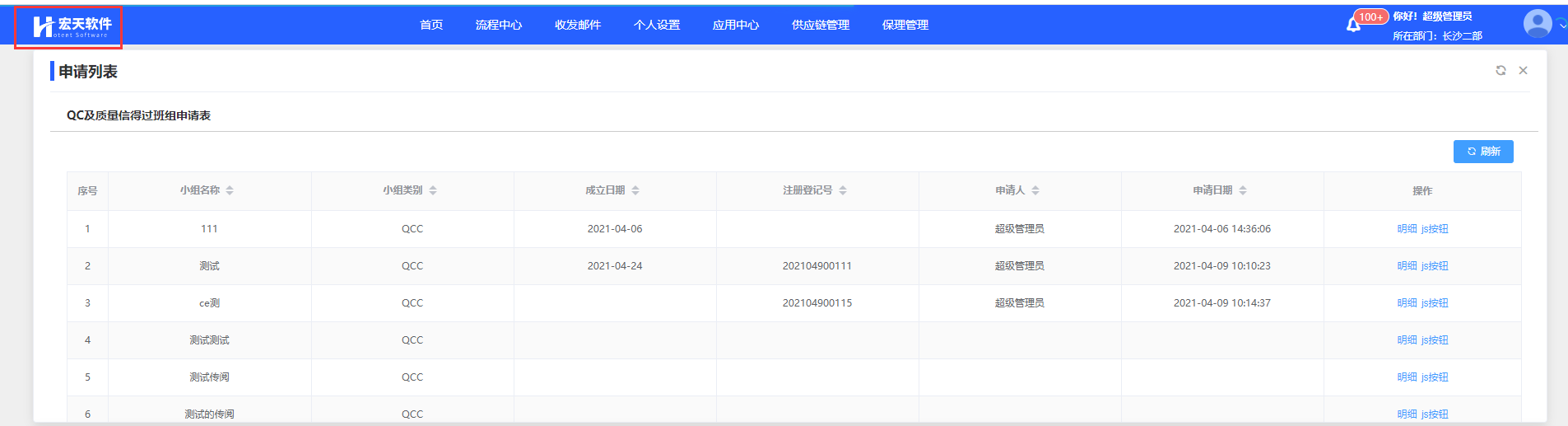Open the notification bell with 100+ badge
Viewport: 1568px width, 426px height.
(x=1353, y=25)
